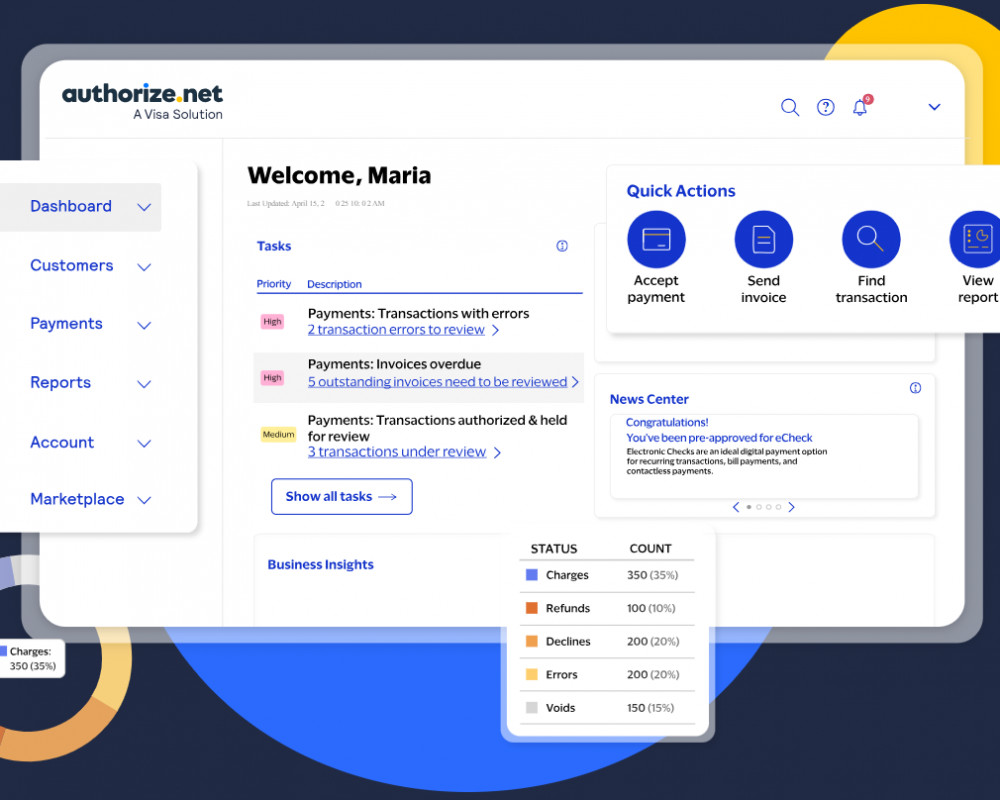The width and height of the screenshot is (1000, 800).
Task: Go to next News Center slide
Action: [791, 507]
